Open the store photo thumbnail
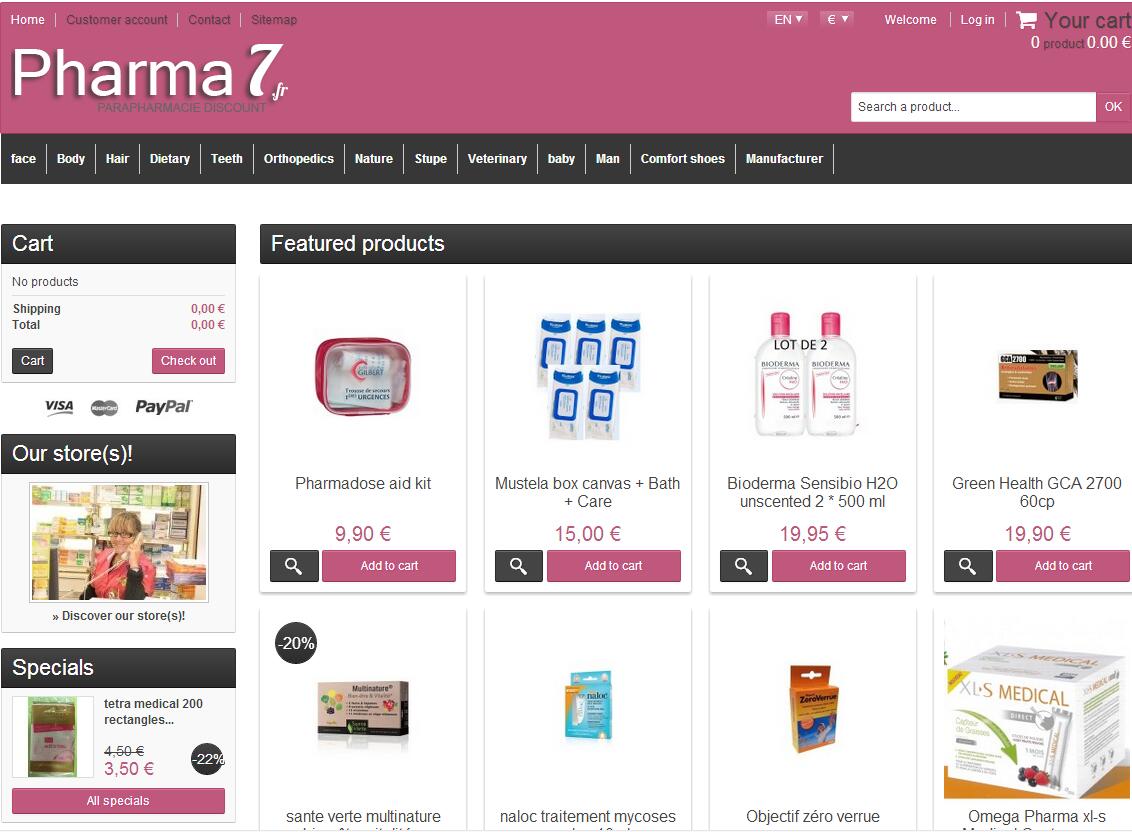 click(x=118, y=542)
